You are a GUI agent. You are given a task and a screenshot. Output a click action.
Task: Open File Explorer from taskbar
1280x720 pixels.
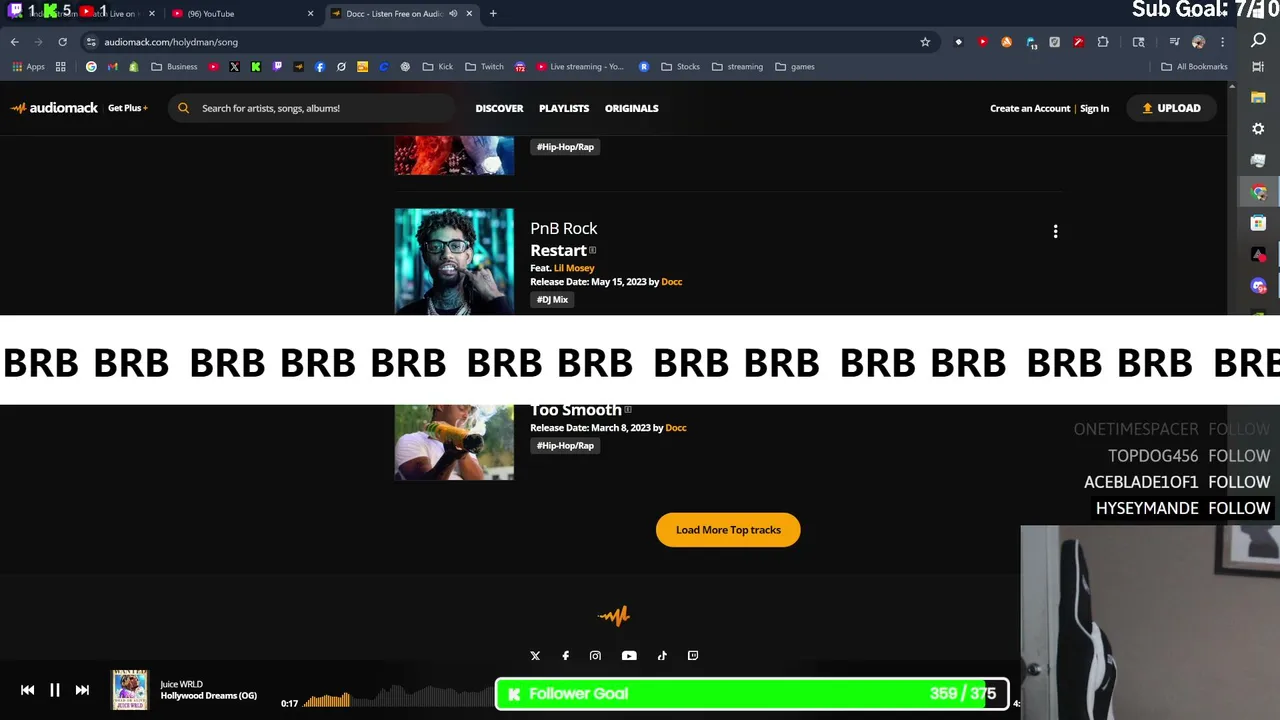(x=1258, y=98)
